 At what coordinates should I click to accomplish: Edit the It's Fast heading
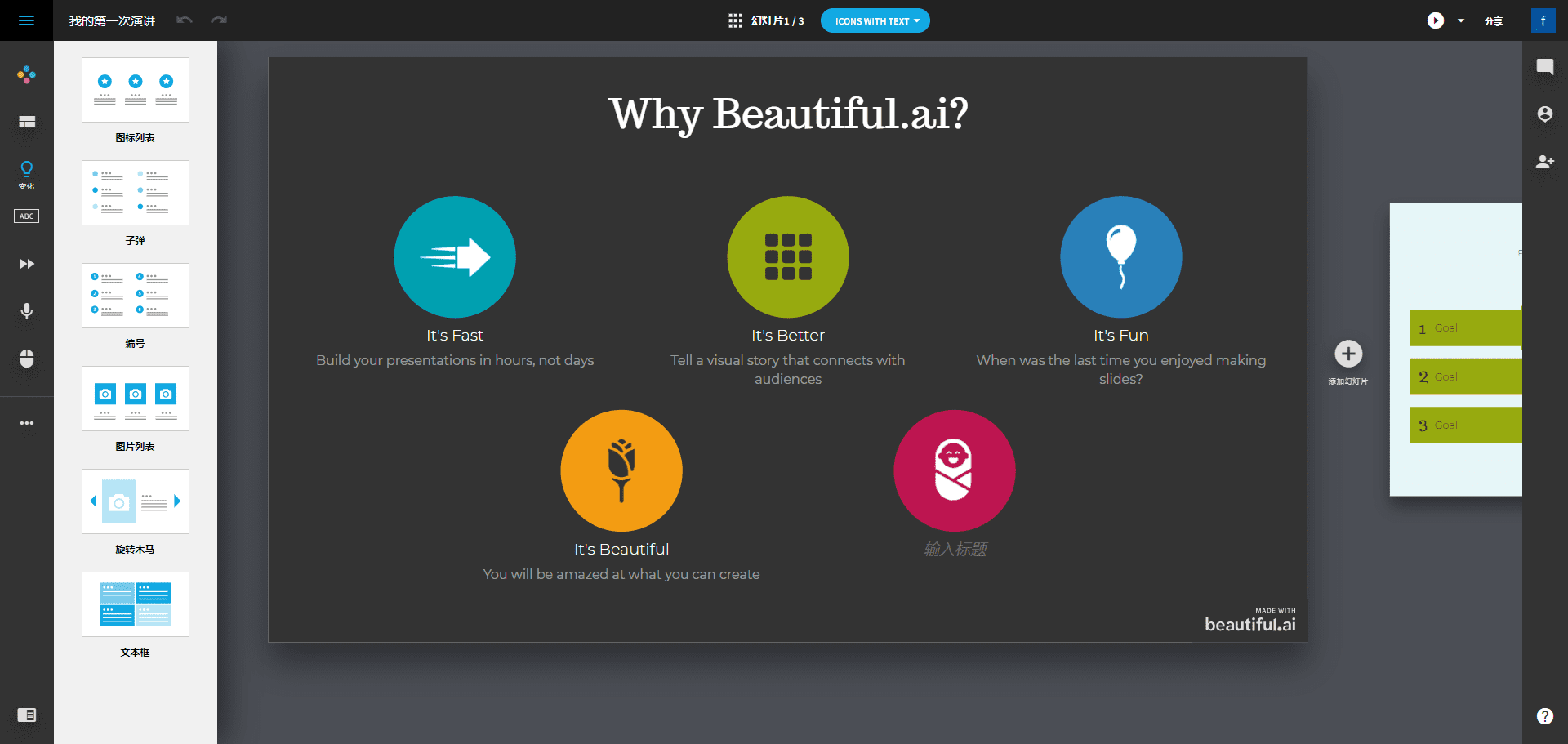pyautogui.click(x=455, y=336)
